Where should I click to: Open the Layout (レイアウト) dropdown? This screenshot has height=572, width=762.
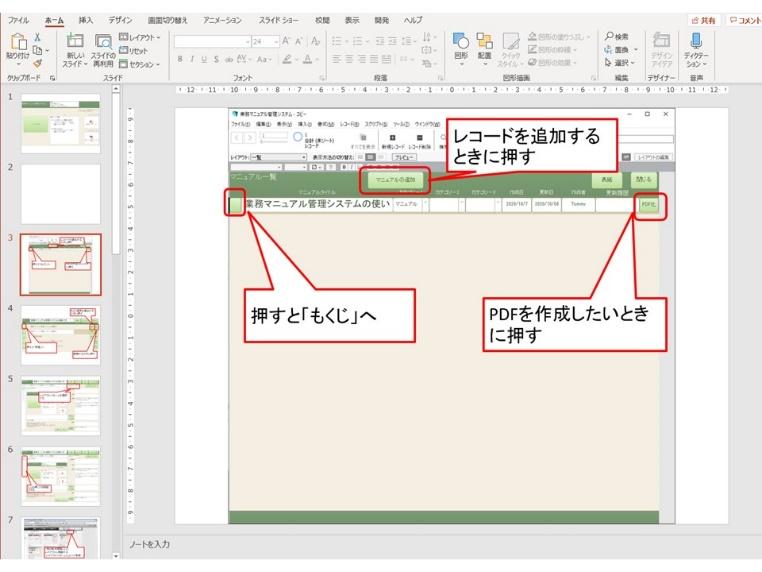(139, 37)
